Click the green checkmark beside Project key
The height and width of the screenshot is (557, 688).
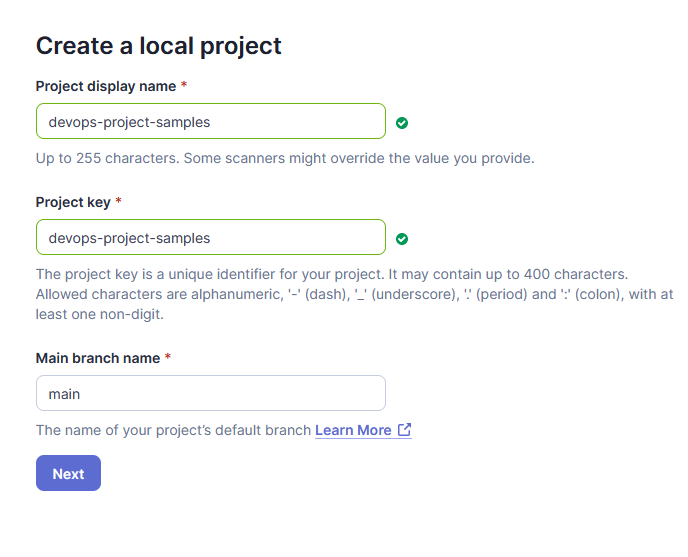pos(401,239)
